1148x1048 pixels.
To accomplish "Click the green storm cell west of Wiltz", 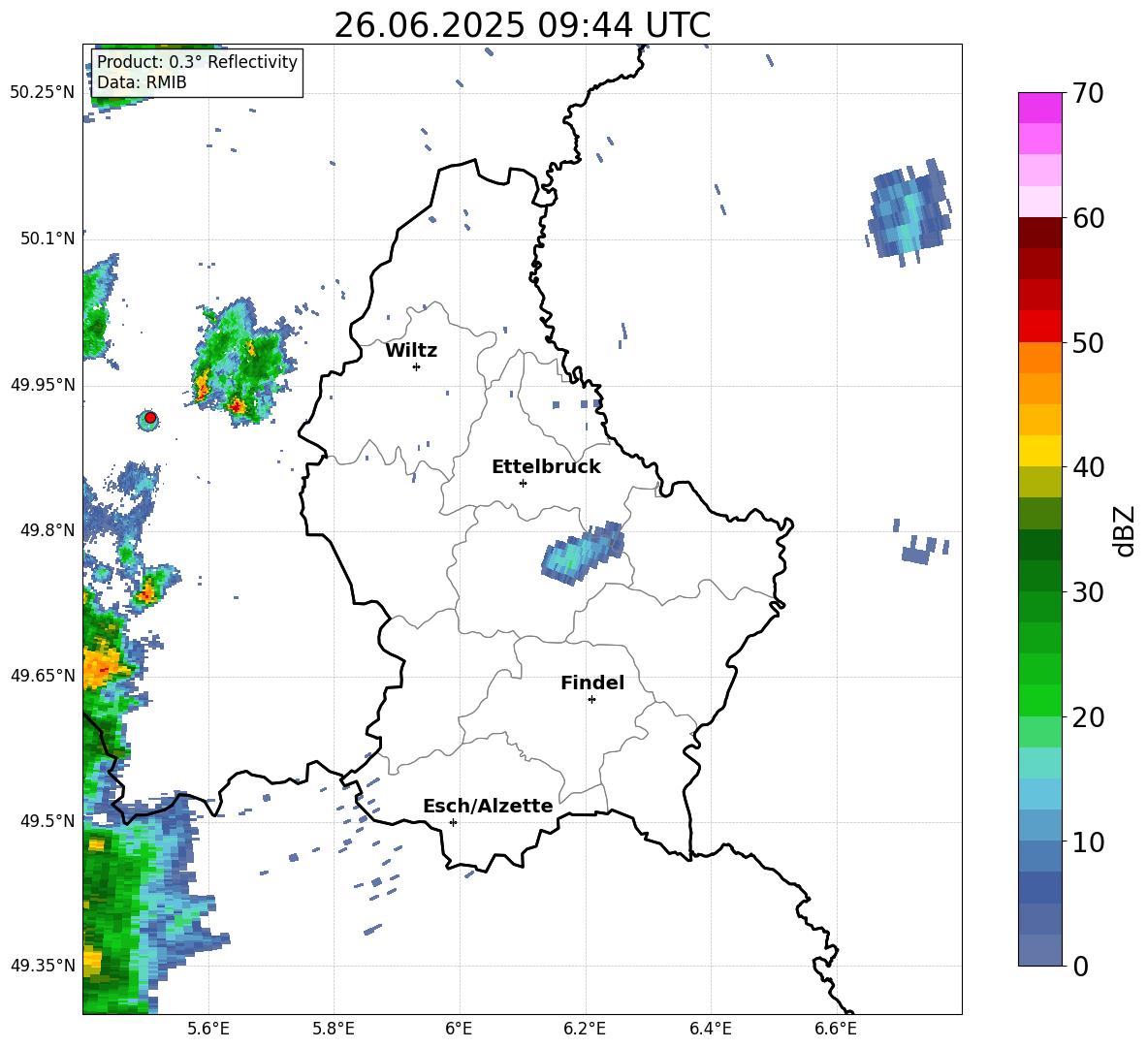I will point(240,362).
